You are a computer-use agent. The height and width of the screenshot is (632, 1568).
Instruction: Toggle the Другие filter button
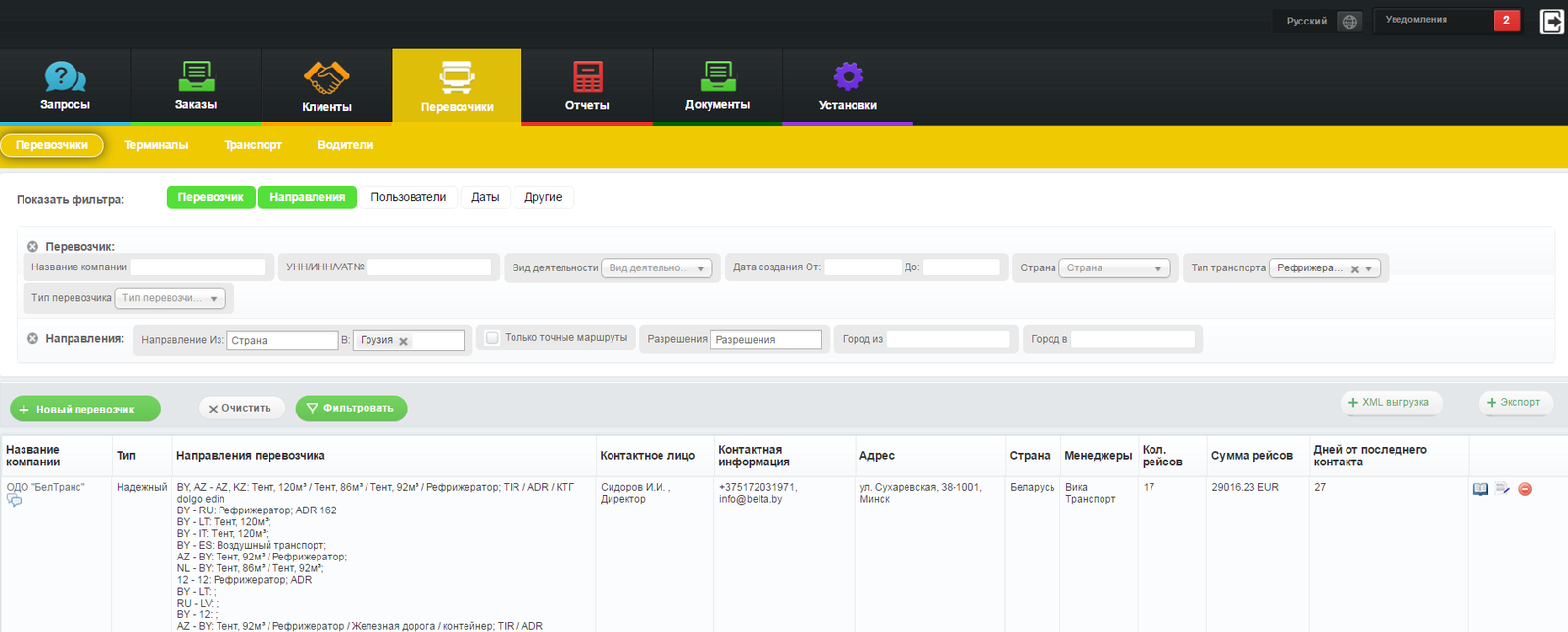coord(543,197)
